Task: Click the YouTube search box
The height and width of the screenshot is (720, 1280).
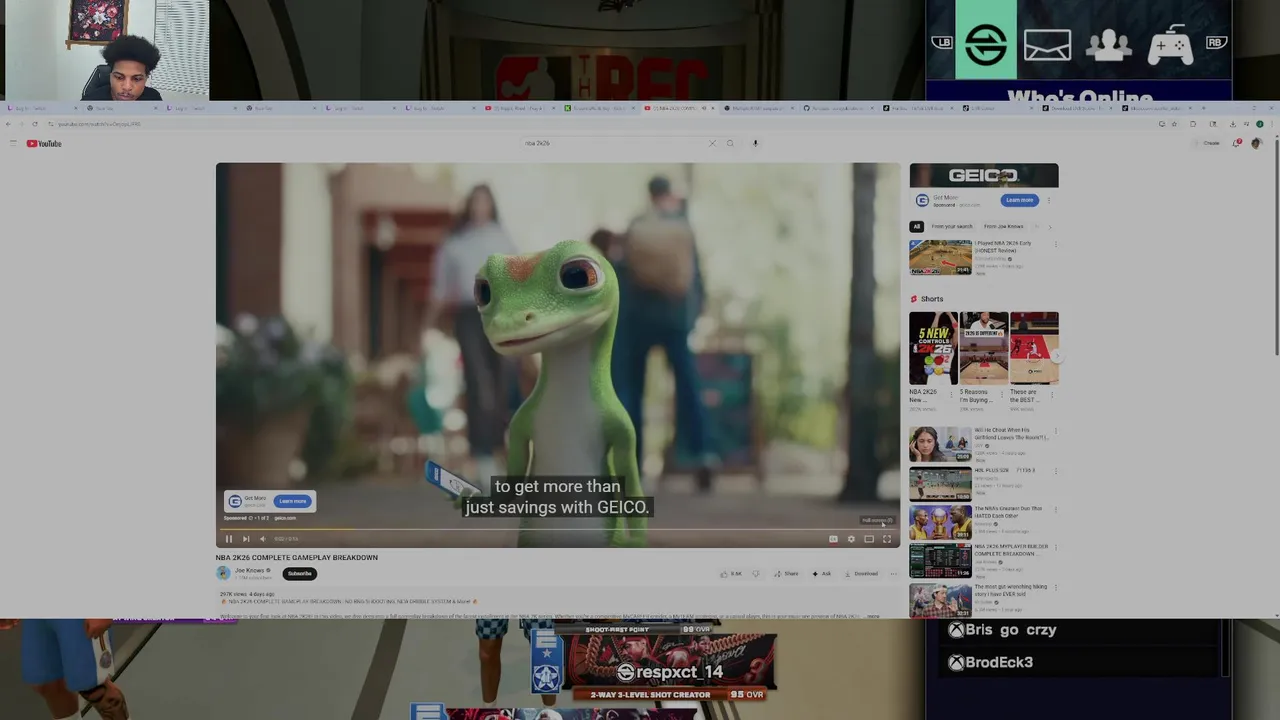Action: [615, 143]
